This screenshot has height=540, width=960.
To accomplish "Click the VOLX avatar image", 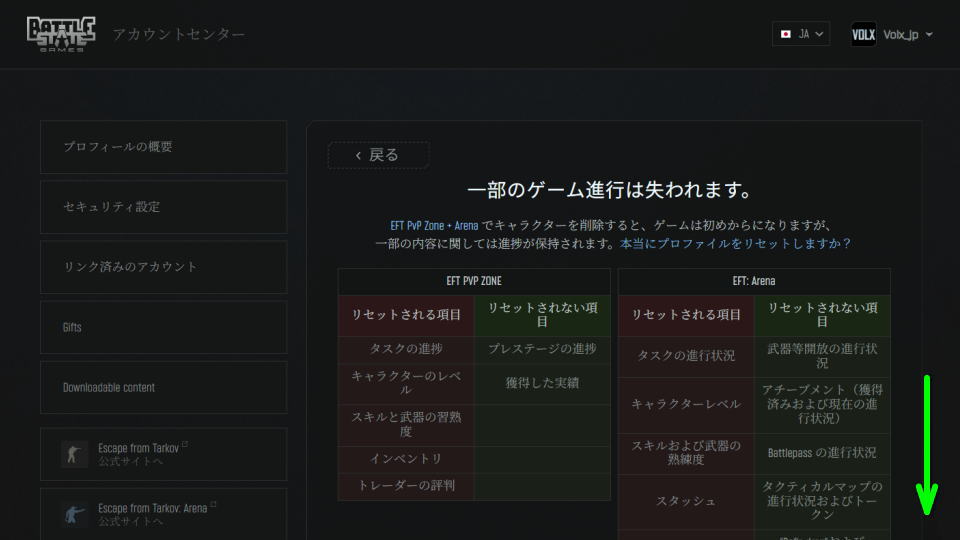I will (863, 34).
